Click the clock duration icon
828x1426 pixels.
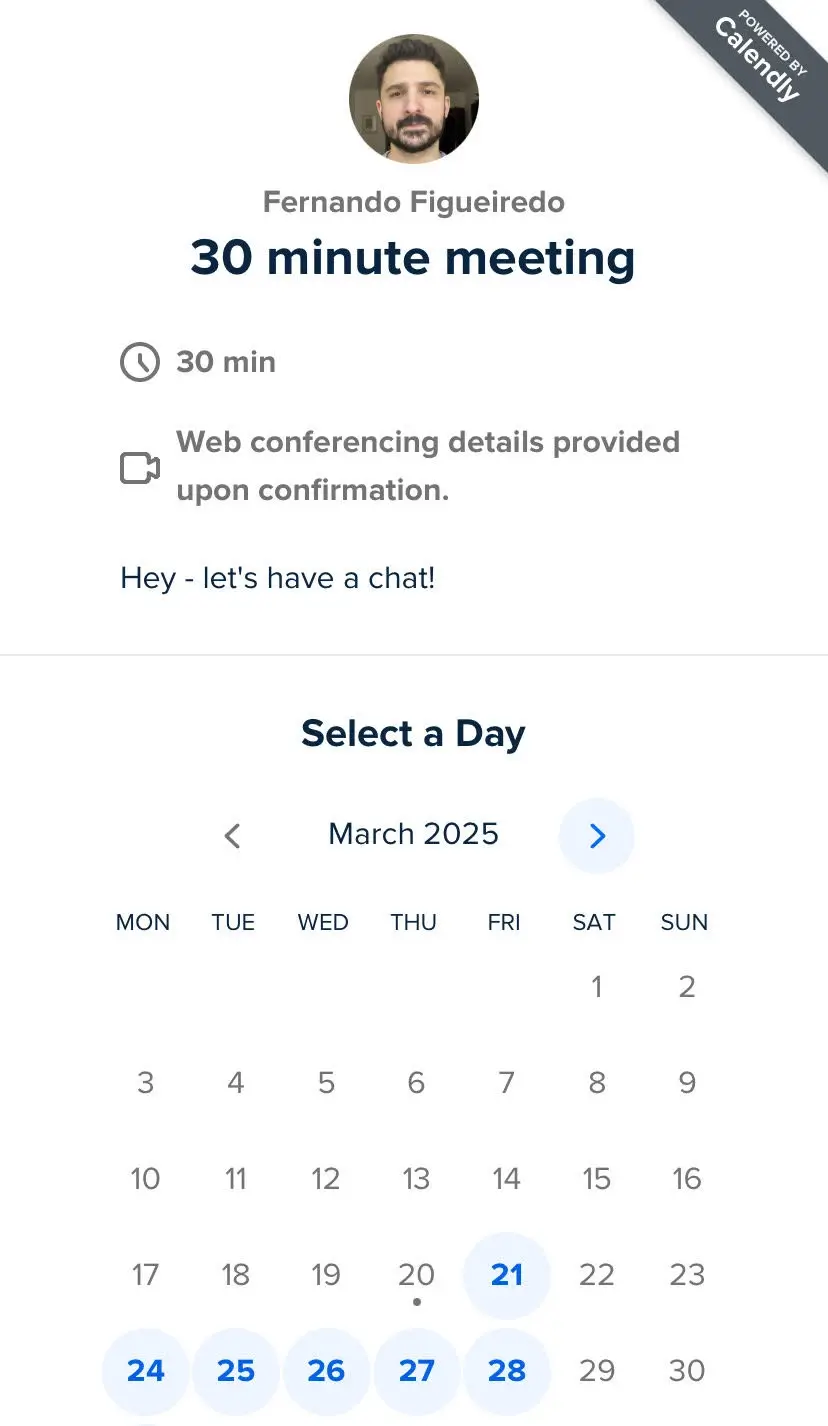[x=140, y=362]
